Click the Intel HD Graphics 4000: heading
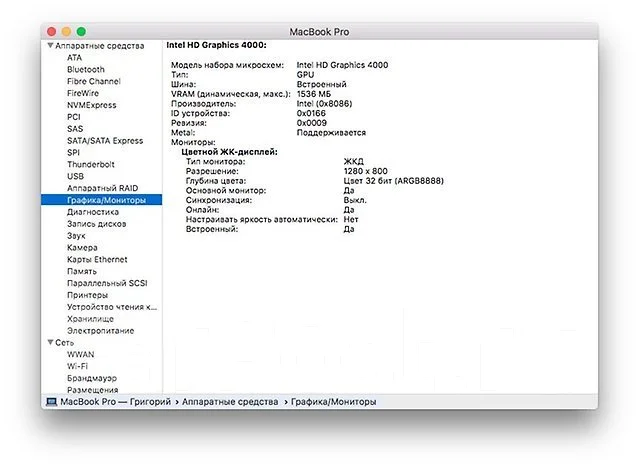This screenshot has height=469, width=640. coord(216,45)
